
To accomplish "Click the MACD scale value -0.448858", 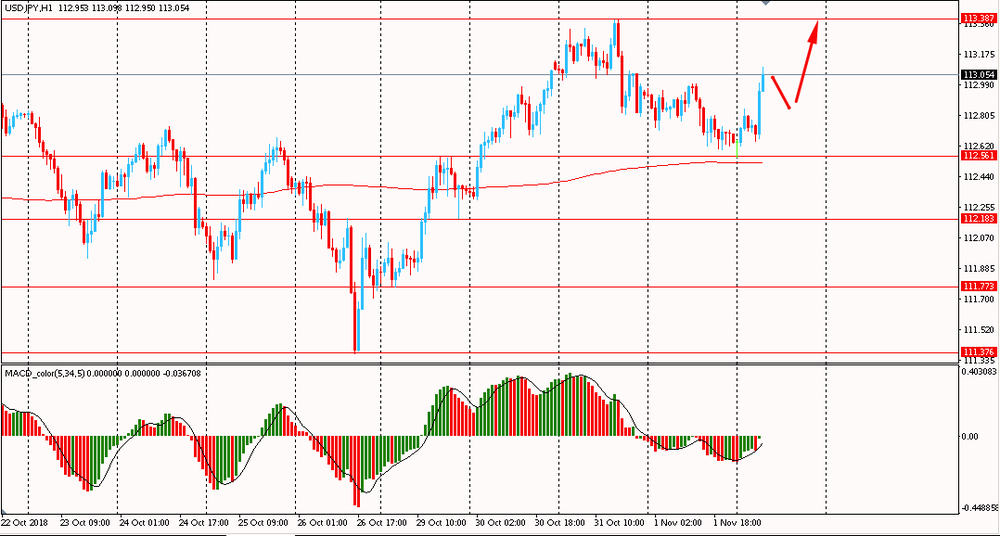I will 980,508.
